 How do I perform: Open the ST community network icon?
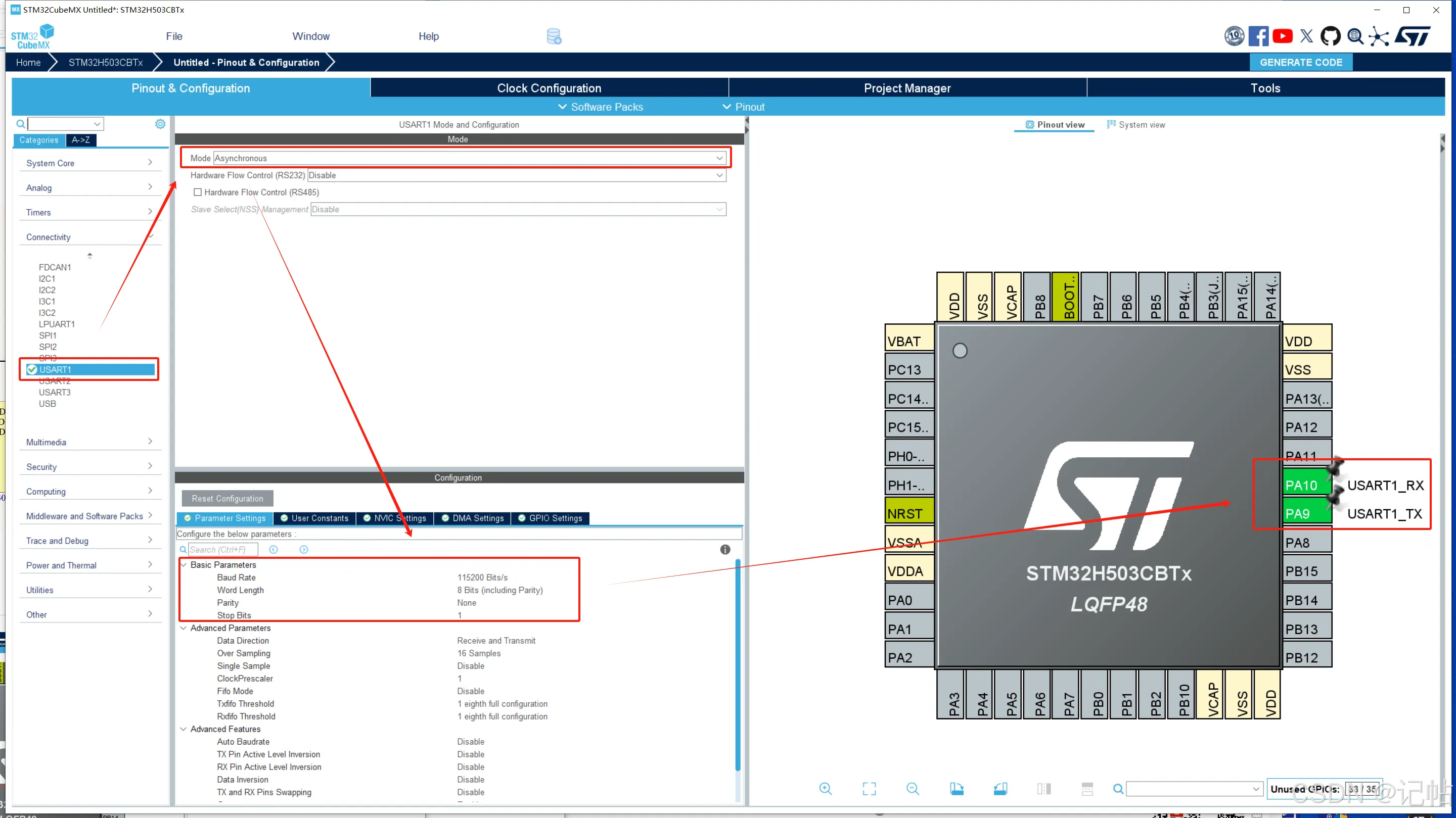point(1379,36)
